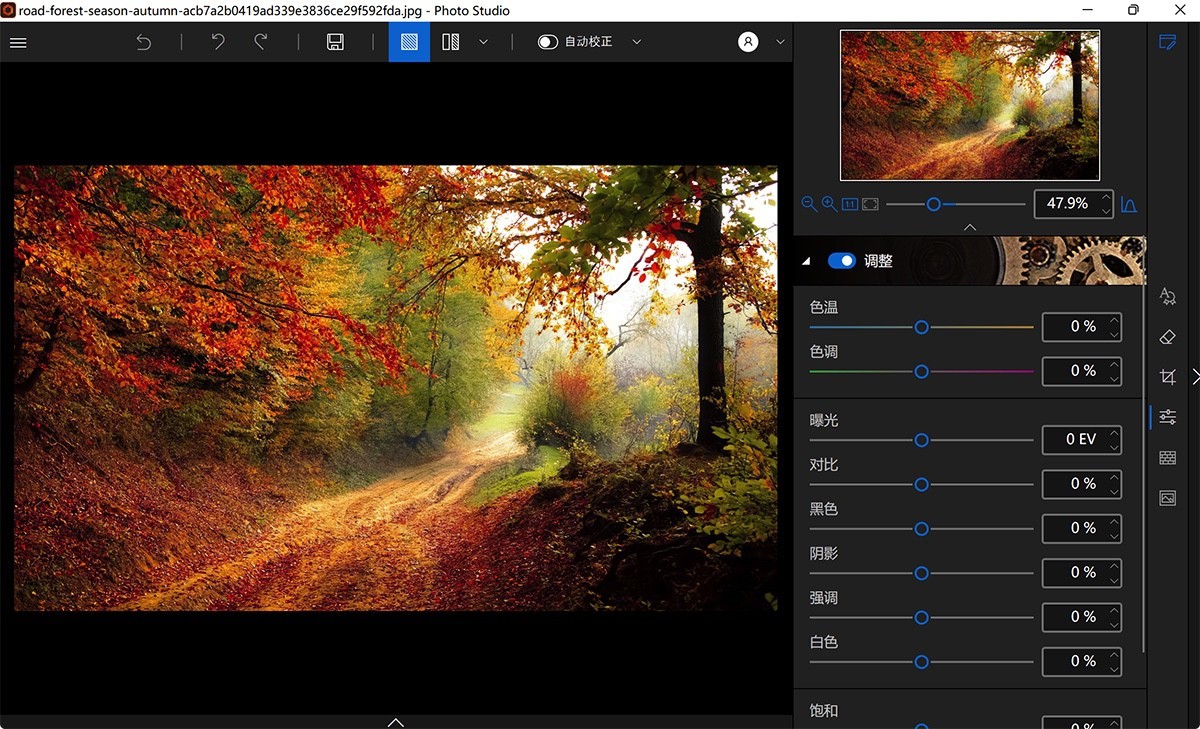This screenshot has width=1200, height=729.
Task: Select the Text tool icon
Action: [x=1167, y=296]
